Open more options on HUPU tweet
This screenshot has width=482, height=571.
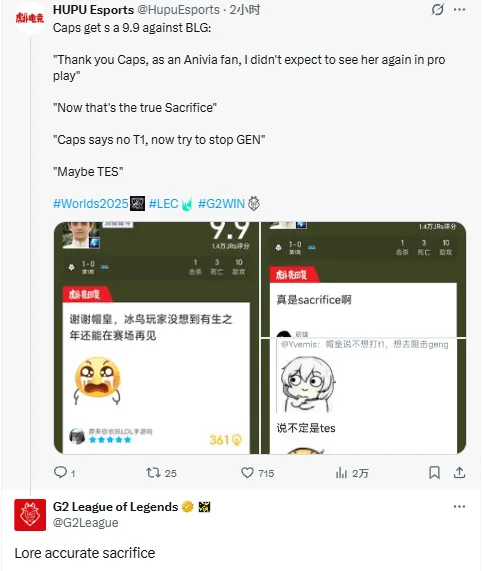pos(459,9)
